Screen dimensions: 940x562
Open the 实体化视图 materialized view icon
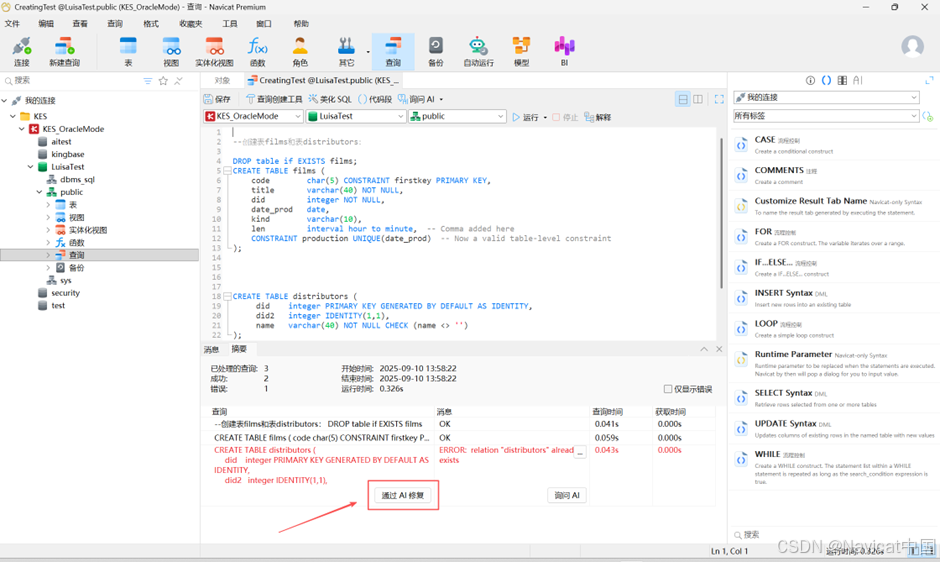click(x=214, y=52)
